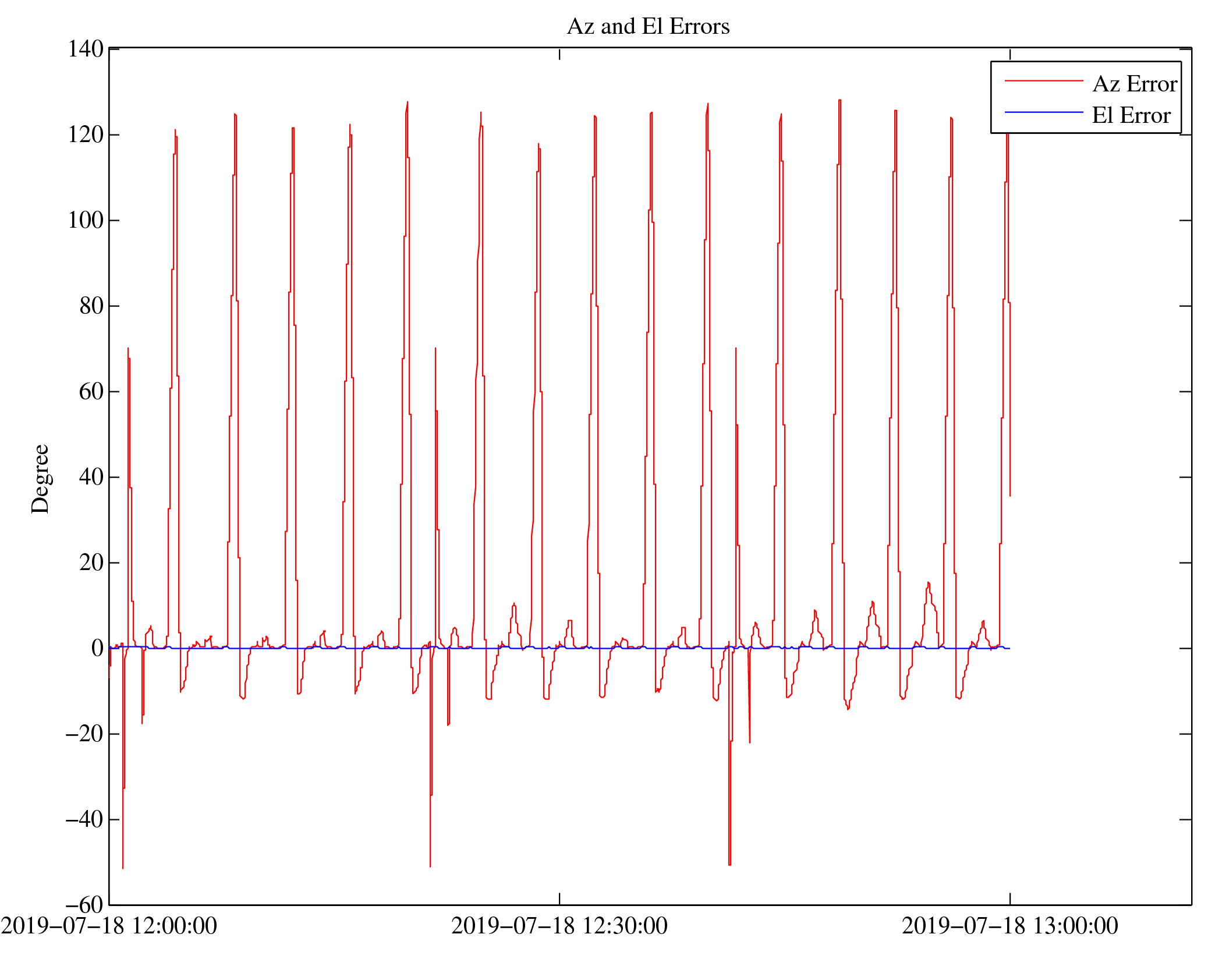Click the 0 y-axis tick label
This screenshot has width=1208, height=980.
tap(97, 648)
